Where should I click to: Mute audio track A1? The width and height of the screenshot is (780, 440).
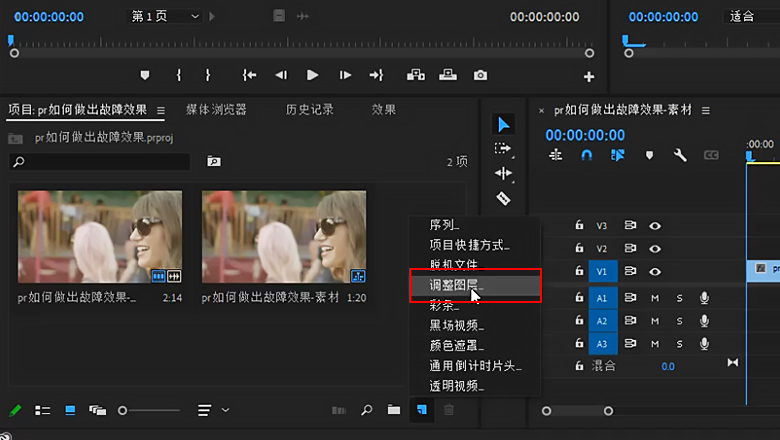click(x=655, y=298)
